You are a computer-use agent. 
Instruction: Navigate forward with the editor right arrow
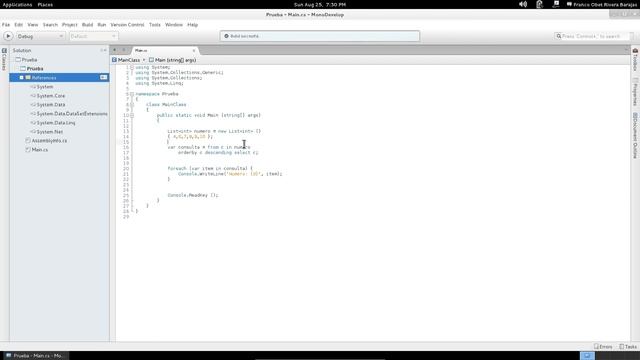(x=124, y=50)
